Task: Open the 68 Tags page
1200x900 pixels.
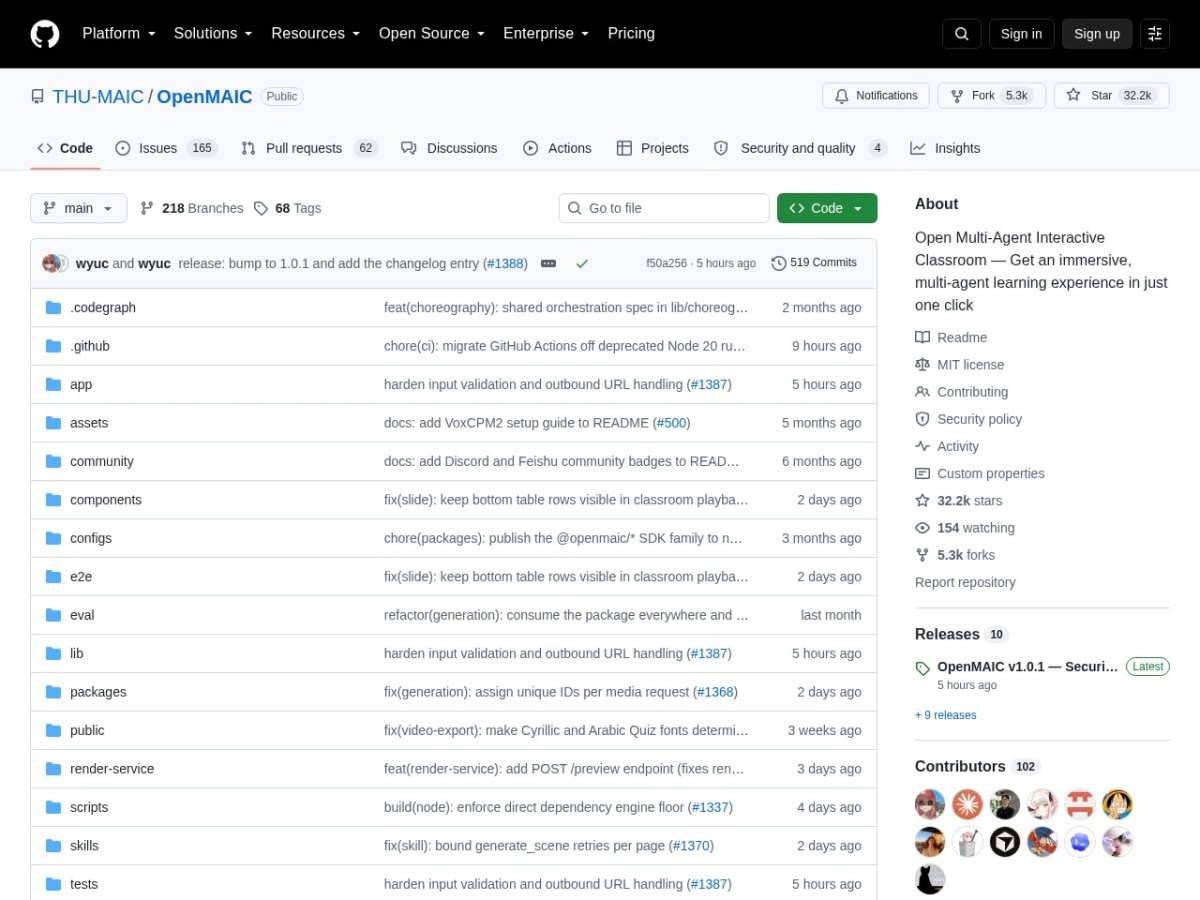Action: 287,208
